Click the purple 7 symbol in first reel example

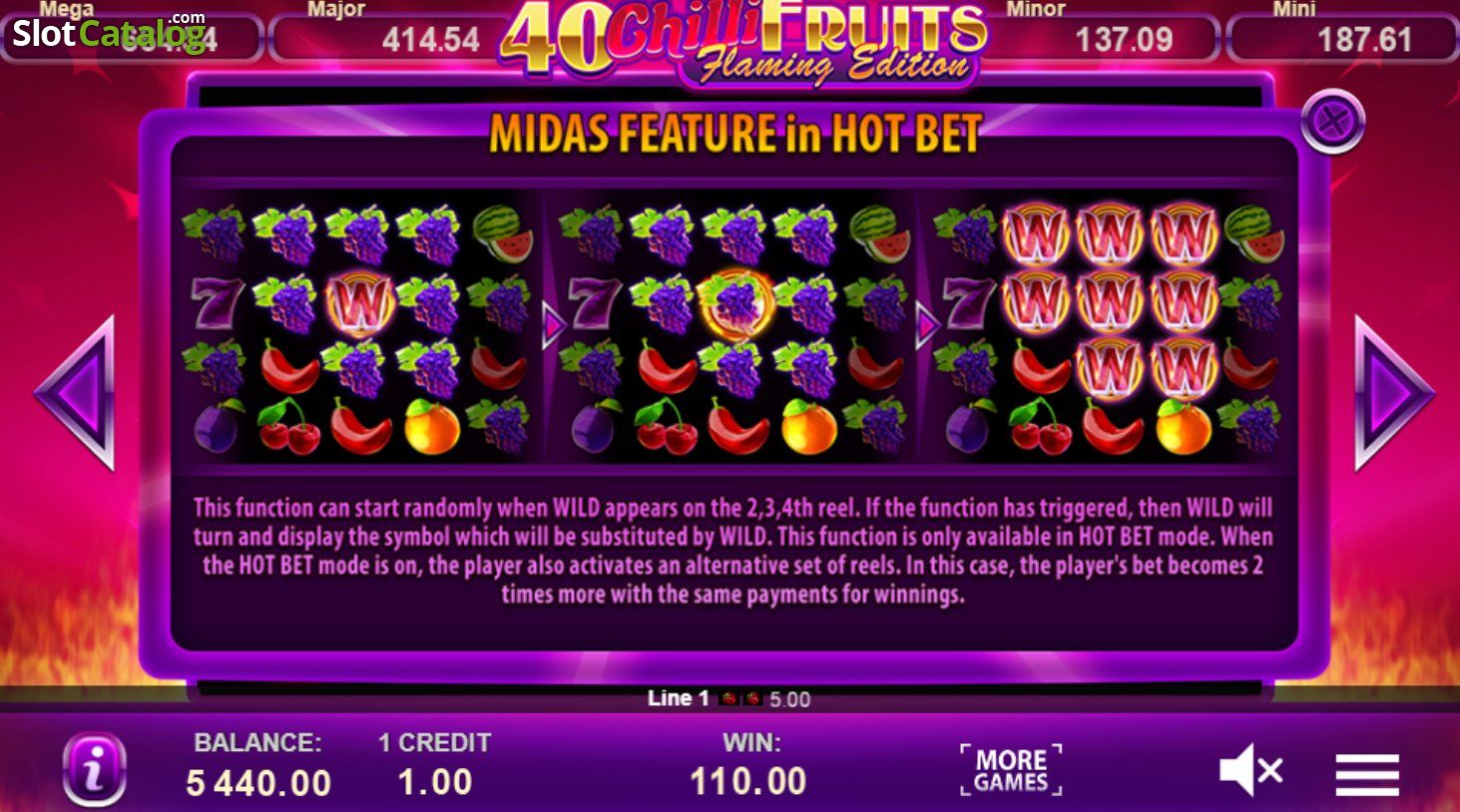[x=216, y=302]
